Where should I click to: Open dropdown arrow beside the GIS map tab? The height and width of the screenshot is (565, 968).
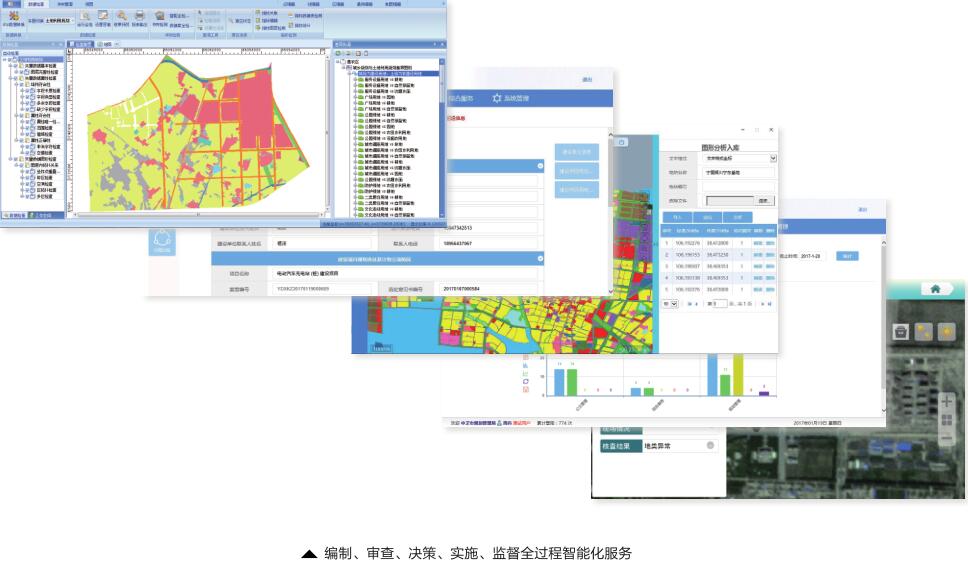119,44
